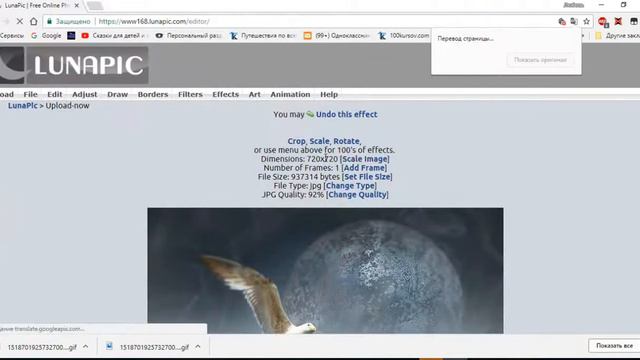Click the Scale link
Image resolution: width=640 pixels, height=360 pixels.
(319, 141)
